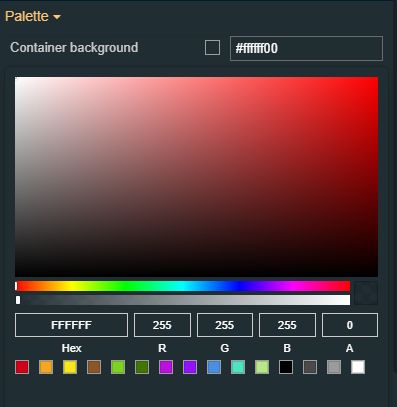Image resolution: width=397 pixels, height=407 pixels.
Task: Edit the #ffffff00 container background field
Action: point(306,48)
